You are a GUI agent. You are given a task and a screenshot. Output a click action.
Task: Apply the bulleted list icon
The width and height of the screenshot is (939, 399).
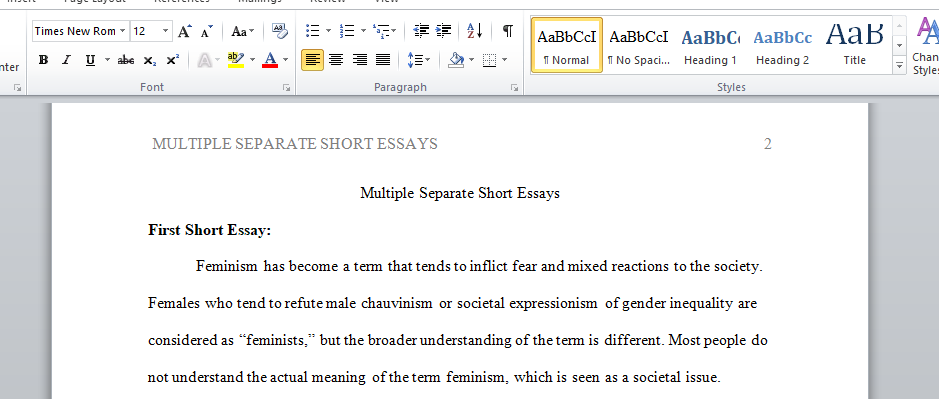pos(312,31)
